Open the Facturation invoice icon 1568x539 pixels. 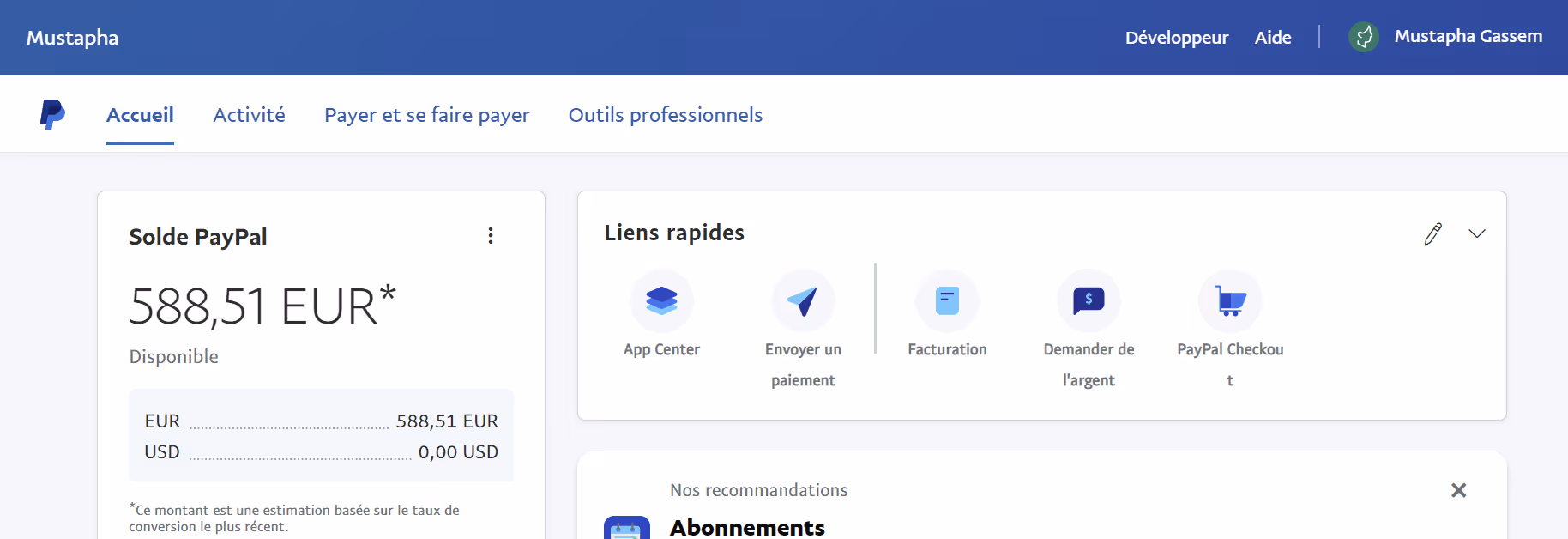coord(947,300)
